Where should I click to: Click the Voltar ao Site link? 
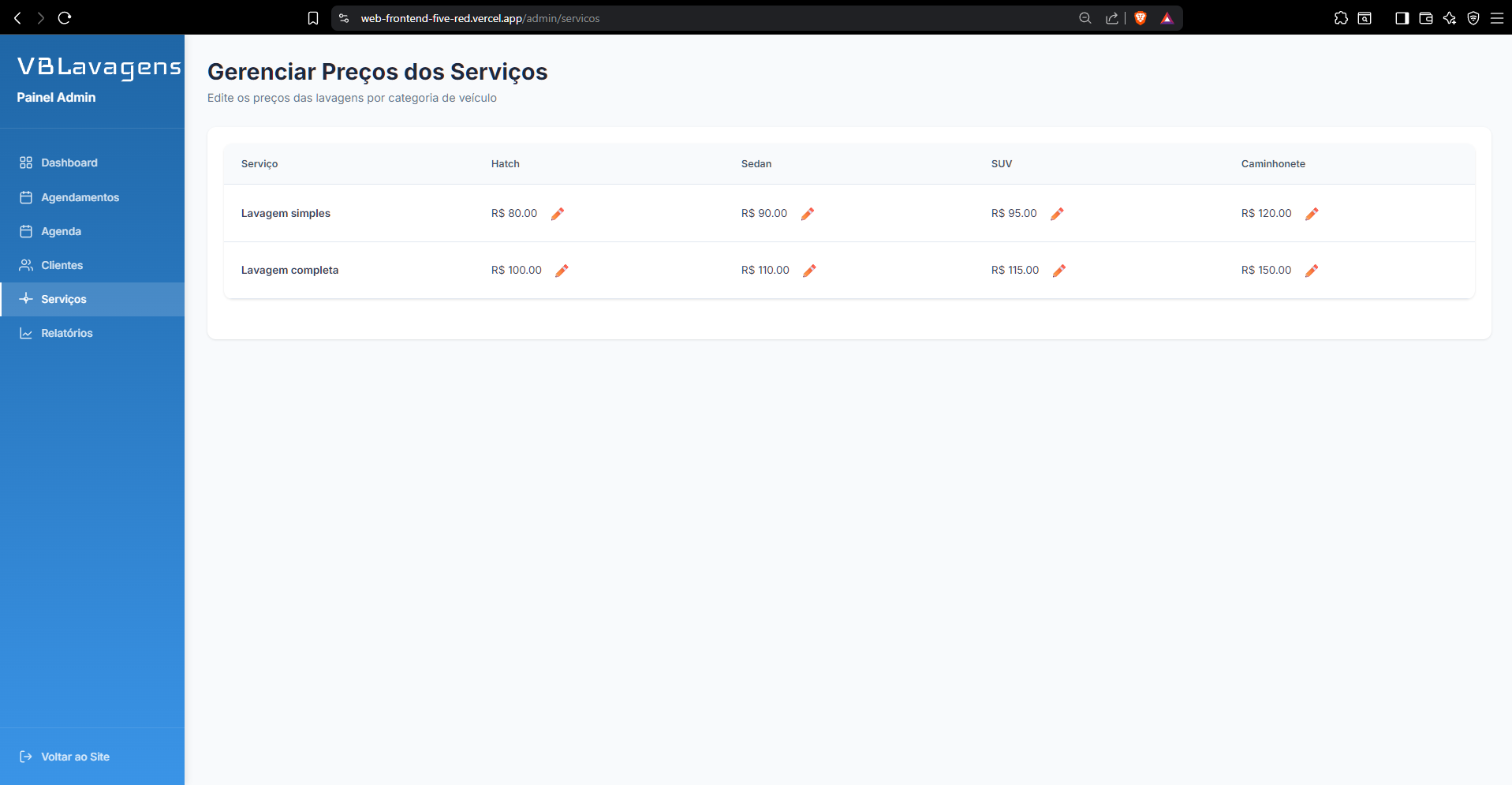[x=75, y=756]
